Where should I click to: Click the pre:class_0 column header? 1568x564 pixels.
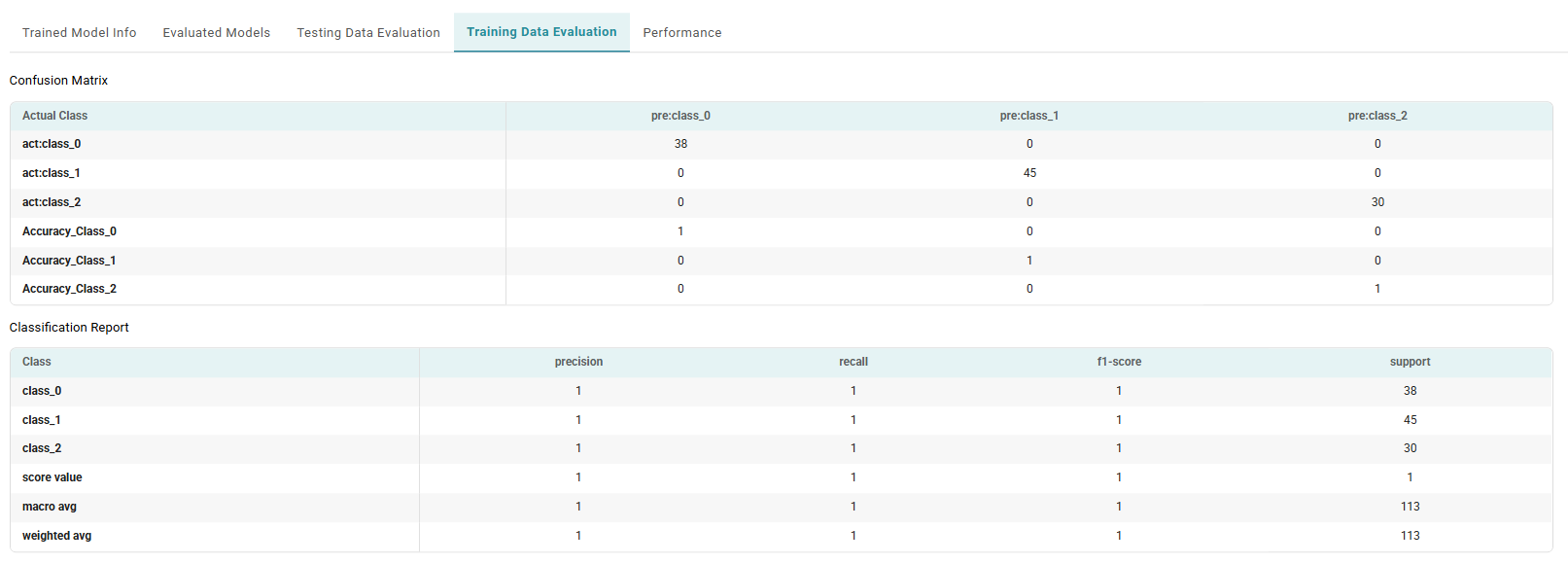click(x=680, y=116)
